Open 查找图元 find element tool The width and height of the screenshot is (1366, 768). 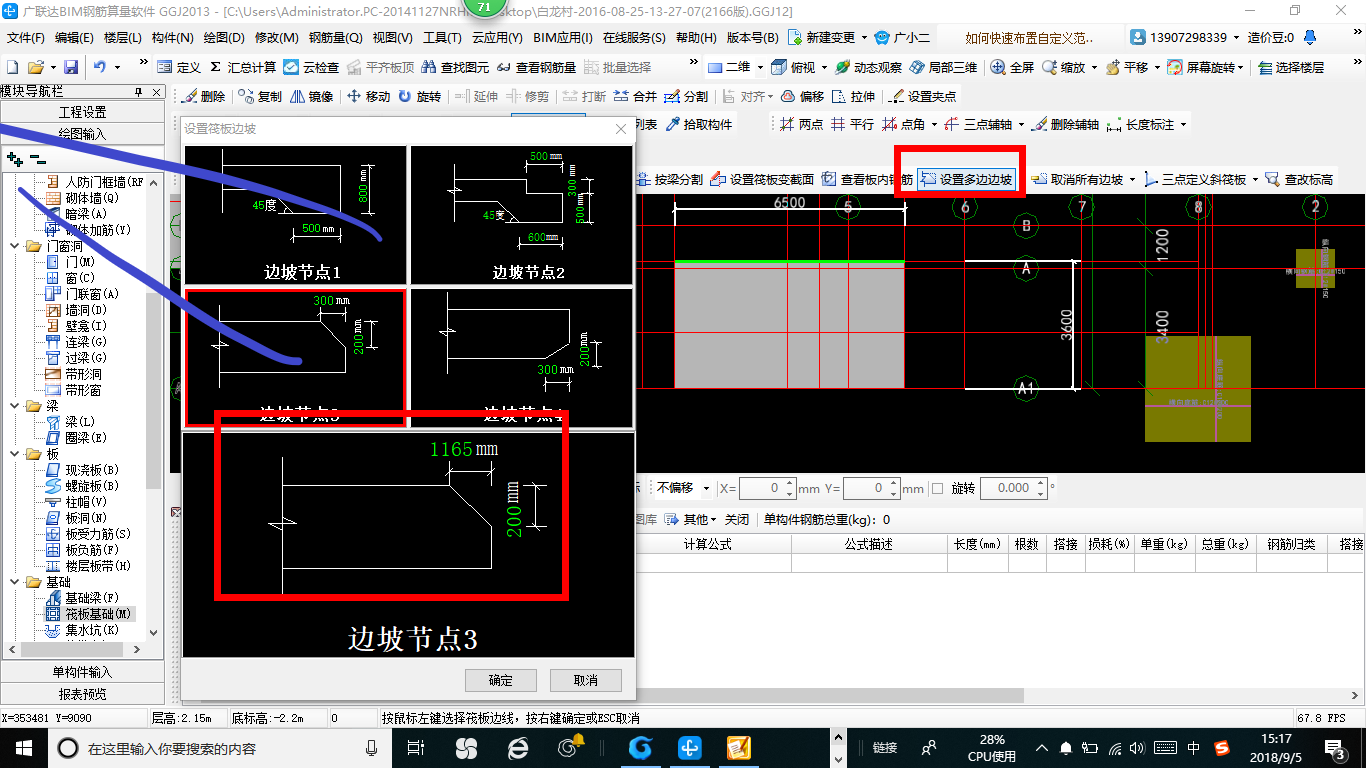click(455, 67)
